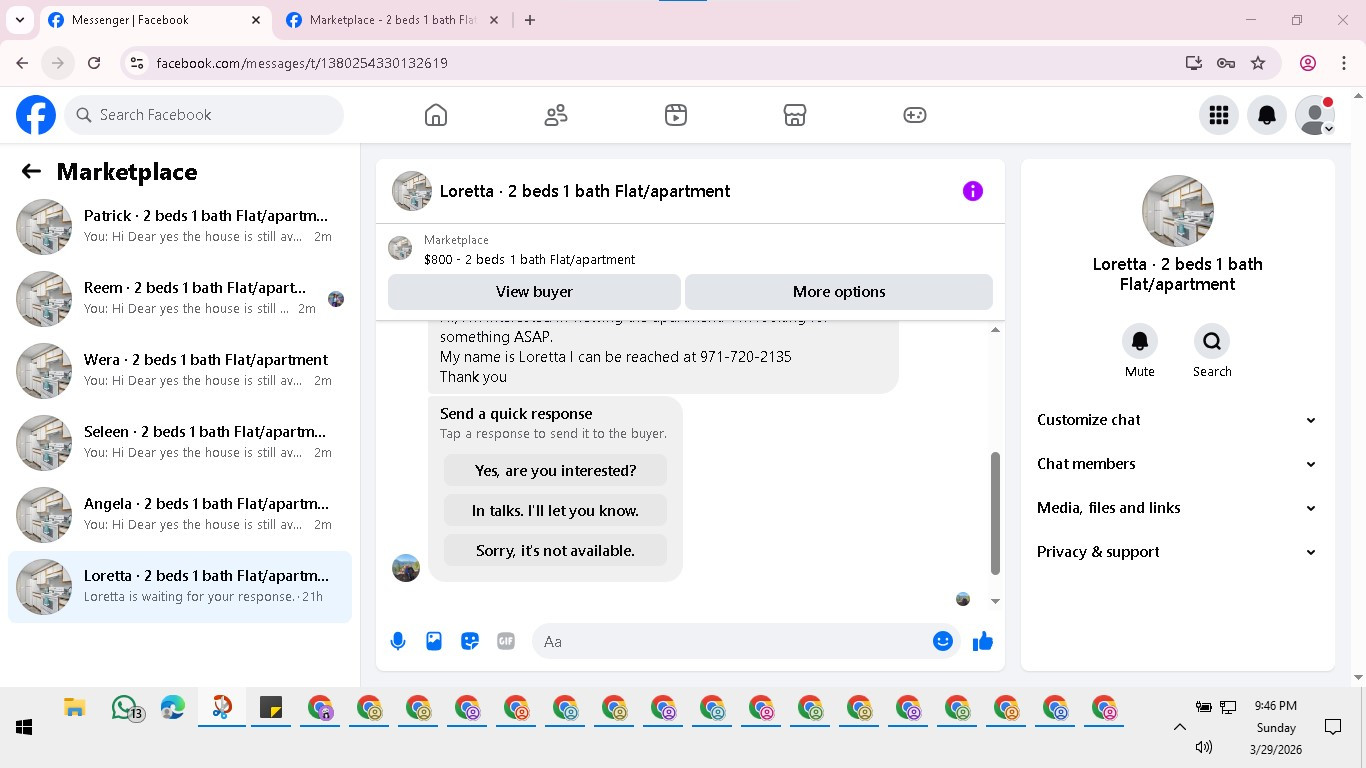Reload the page in the browser
Image resolution: width=1366 pixels, height=768 pixels.
94,63
